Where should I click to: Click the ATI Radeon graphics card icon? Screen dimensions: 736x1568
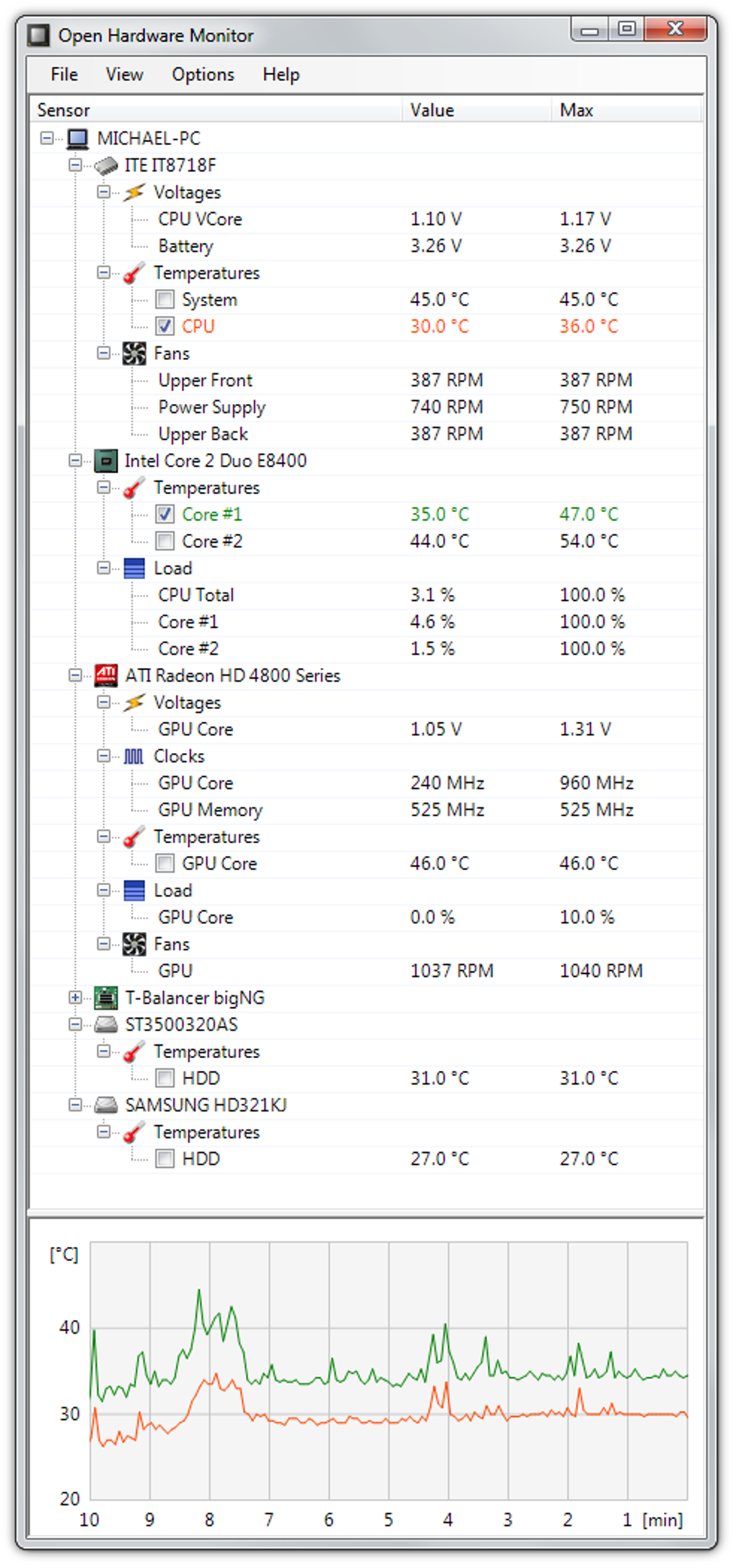click(x=106, y=675)
